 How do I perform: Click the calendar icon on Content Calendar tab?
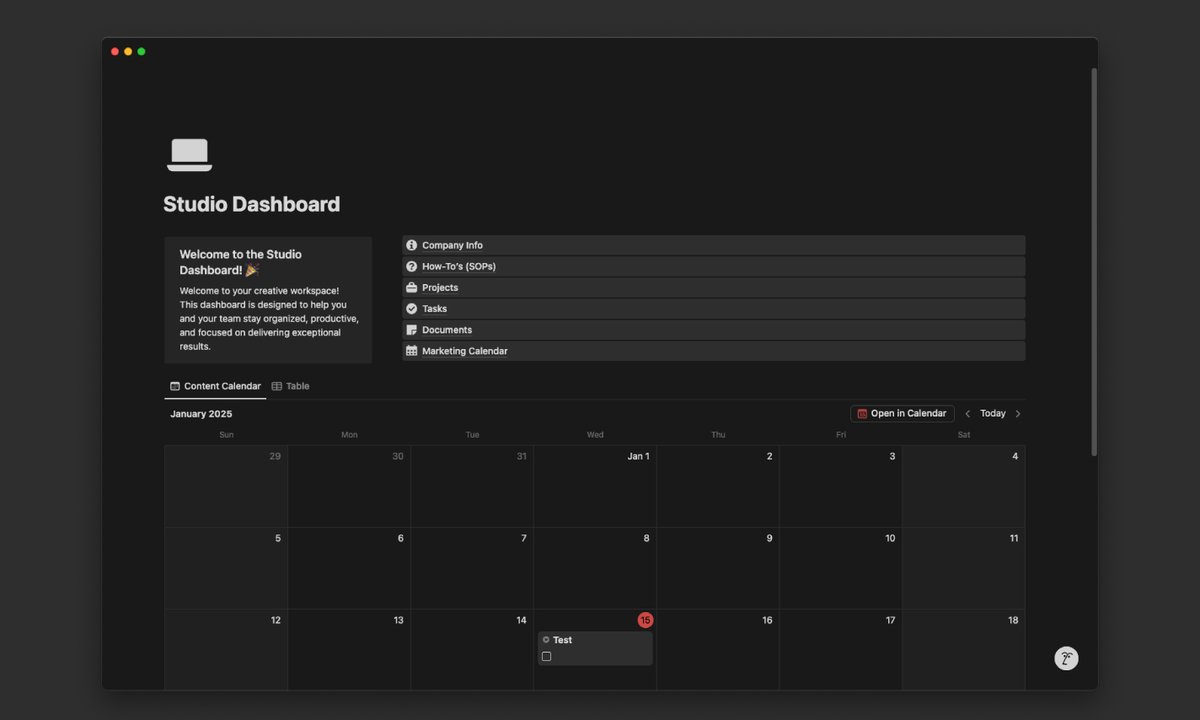click(175, 386)
